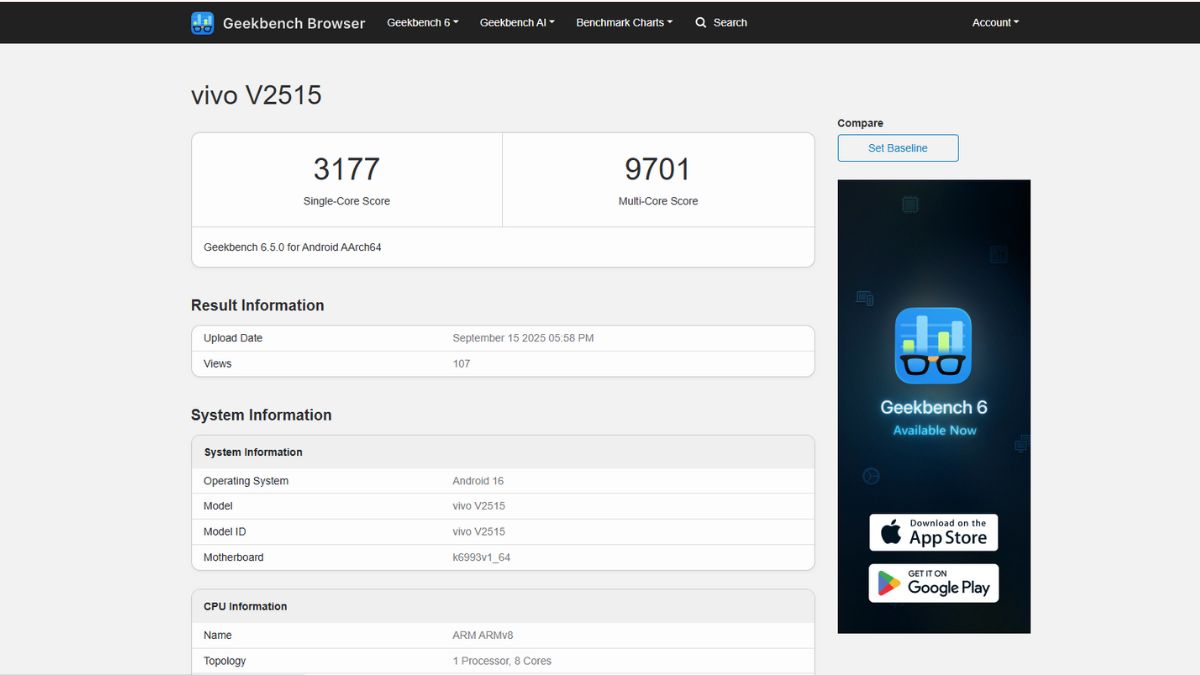Click the Apple logo on the App Store badge

click(x=888, y=532)
